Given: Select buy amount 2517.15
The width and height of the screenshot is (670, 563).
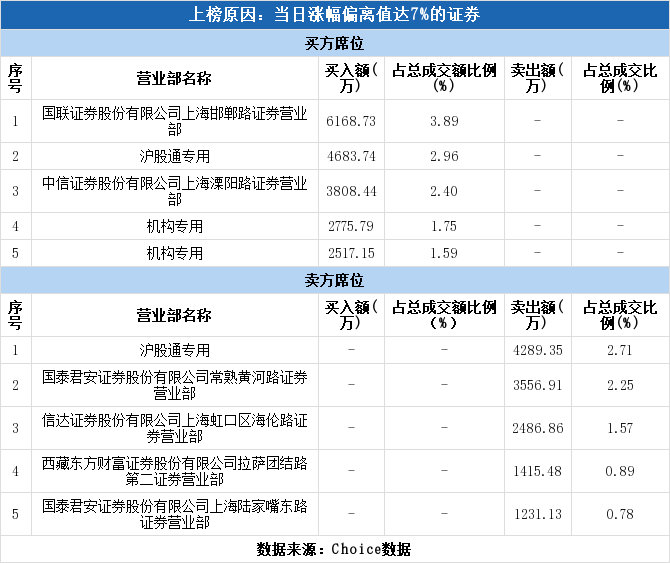Looking at the screenshot, I should click(351, 254).
